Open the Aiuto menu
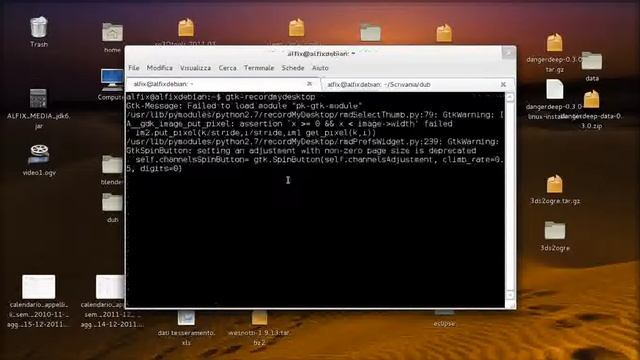This screenshot has height=360, width=640. (320, 68)
